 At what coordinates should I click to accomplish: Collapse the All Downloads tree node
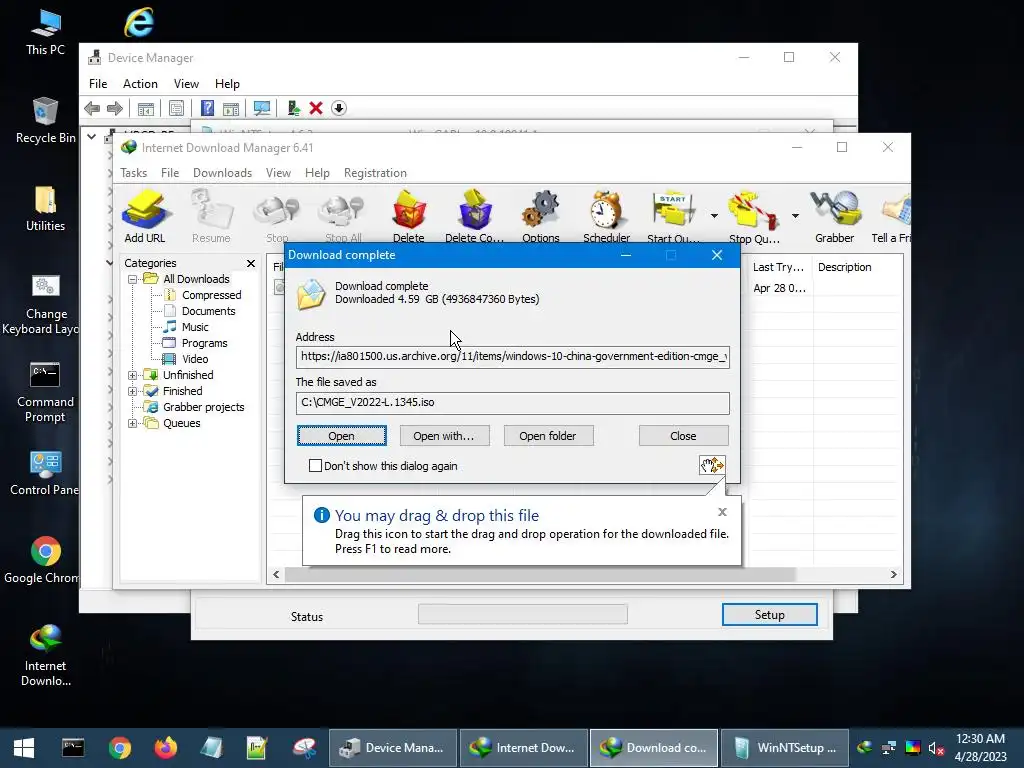click(133, 280)
